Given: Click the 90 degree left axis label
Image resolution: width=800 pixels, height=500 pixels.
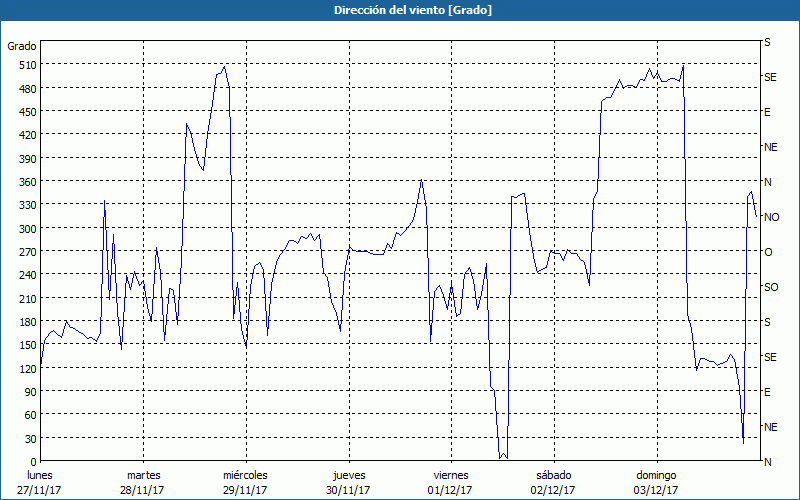Looking at the screenshot, I should pos(29,392).
